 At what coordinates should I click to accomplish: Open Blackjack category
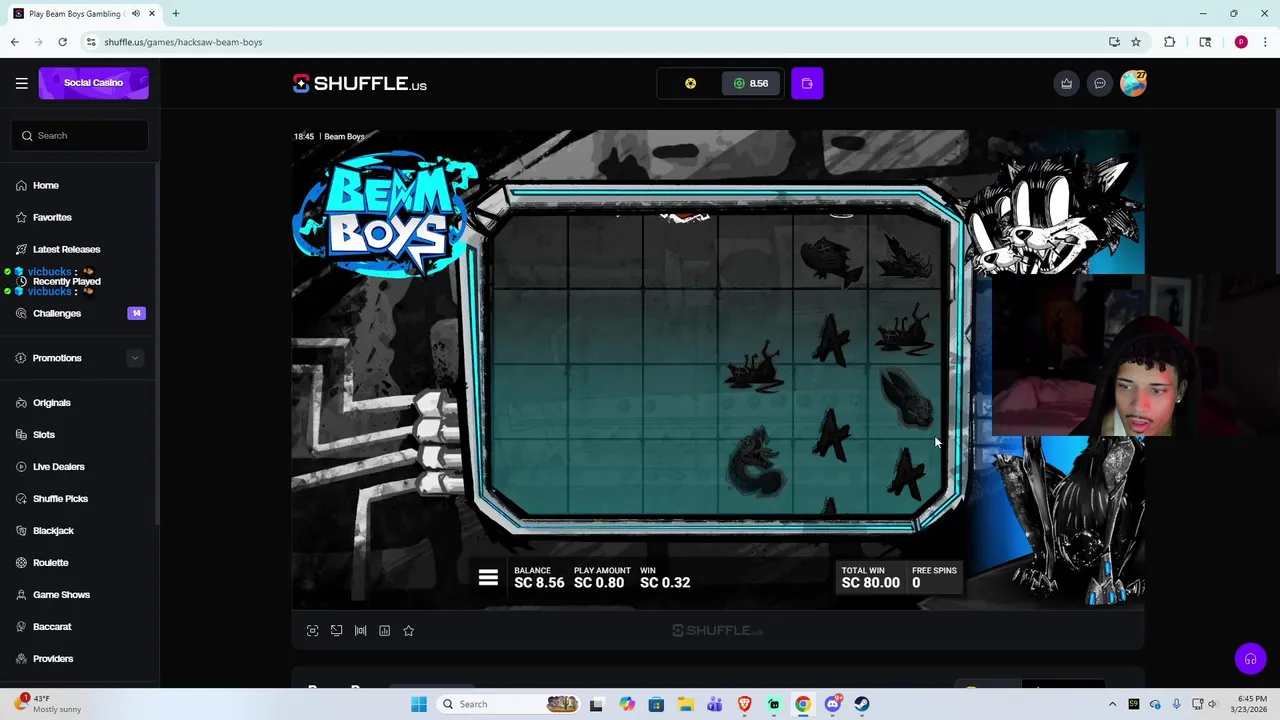(53, 530)
